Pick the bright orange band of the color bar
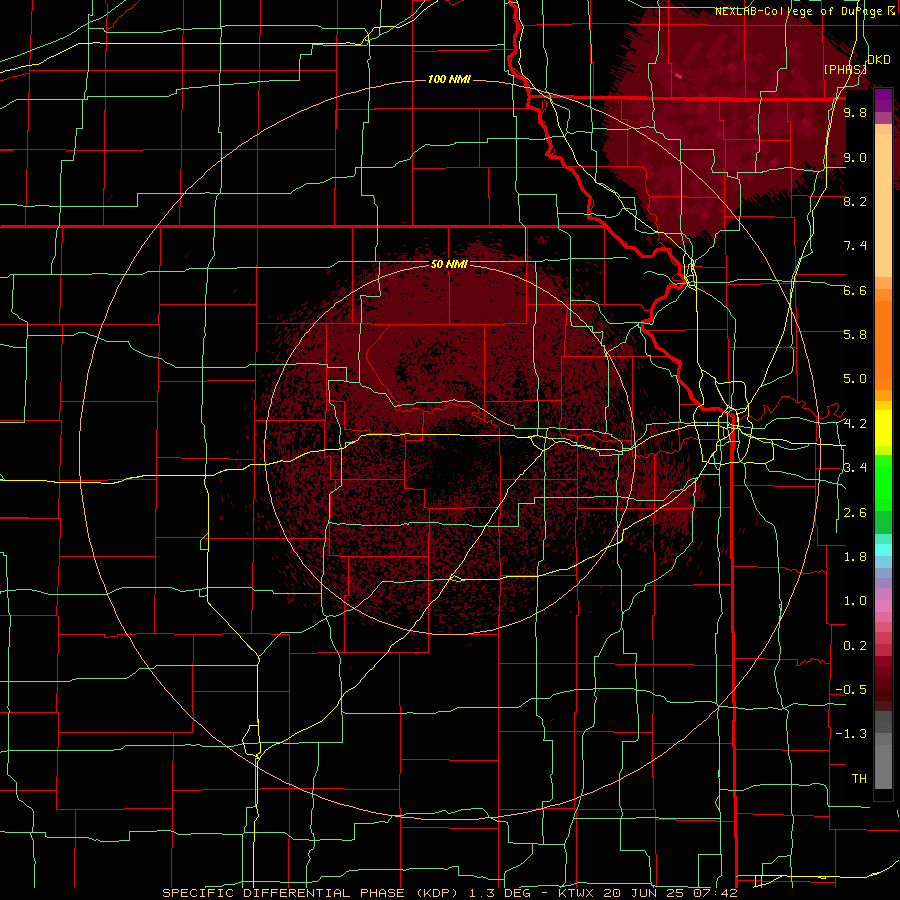 point(883,346)
